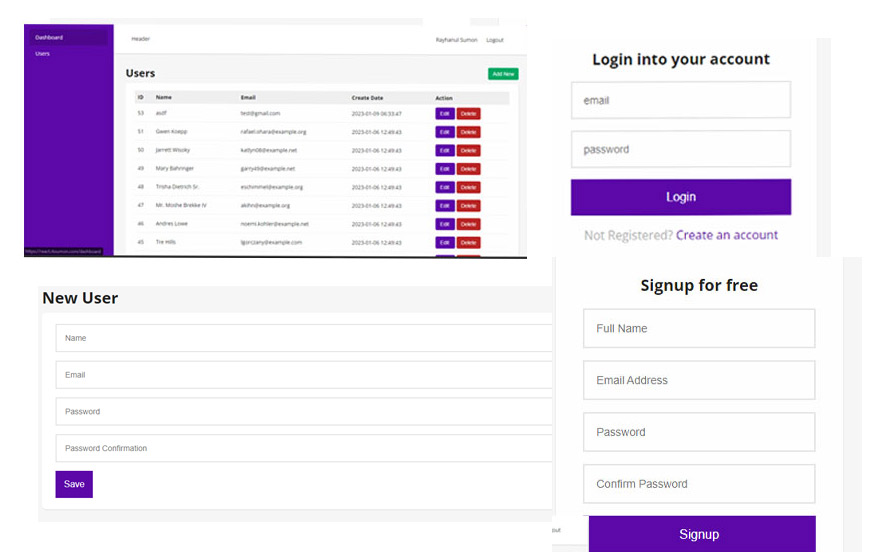Open Dashboard in the purple sidebar
This screenshot has height=552, width=895.
[x=49, y=37]
